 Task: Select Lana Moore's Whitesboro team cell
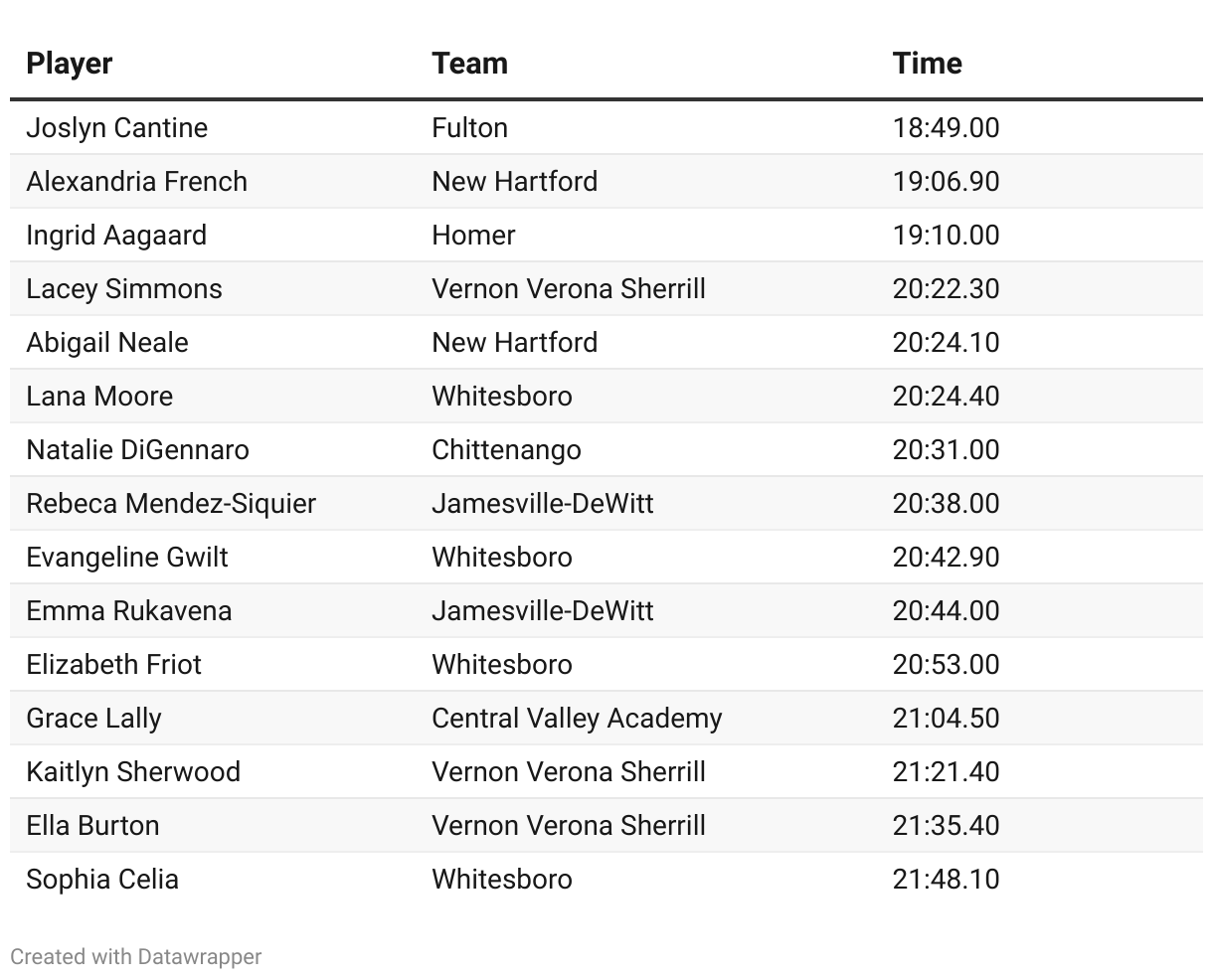502,397
